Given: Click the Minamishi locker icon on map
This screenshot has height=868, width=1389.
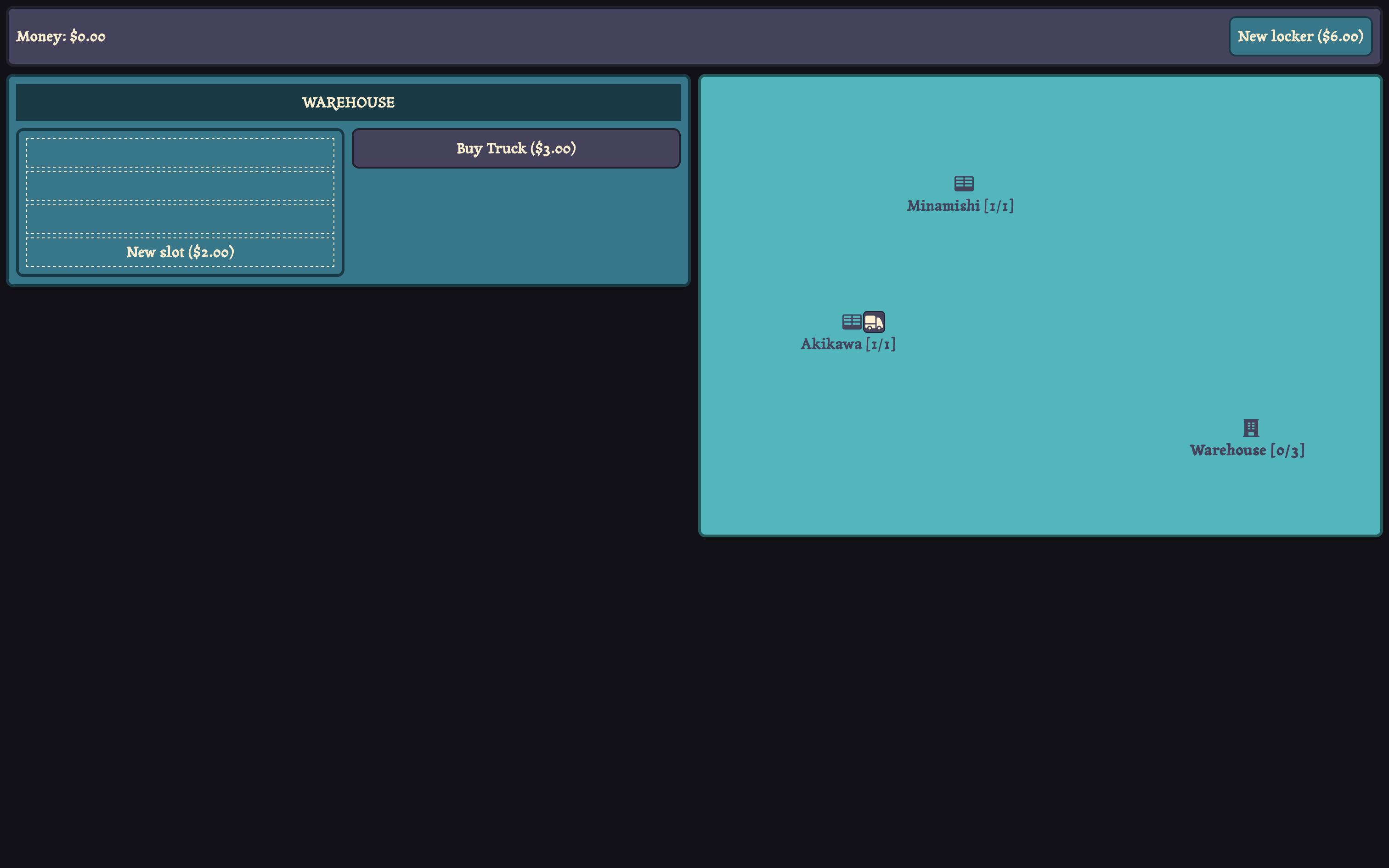Looking at the screenshot, I should (964, 184).
